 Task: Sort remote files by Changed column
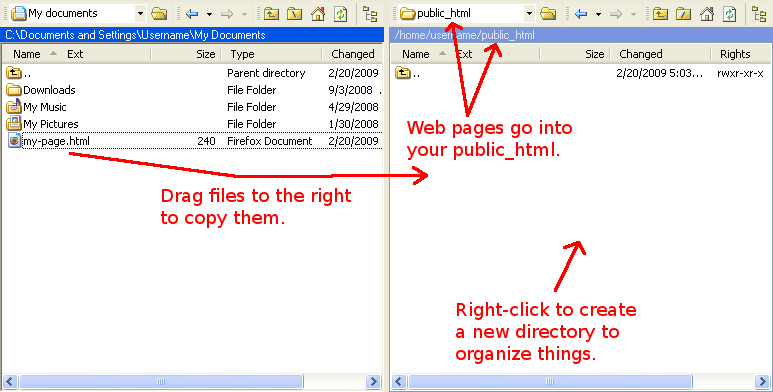pyautogui.click(x=641, y=54)
